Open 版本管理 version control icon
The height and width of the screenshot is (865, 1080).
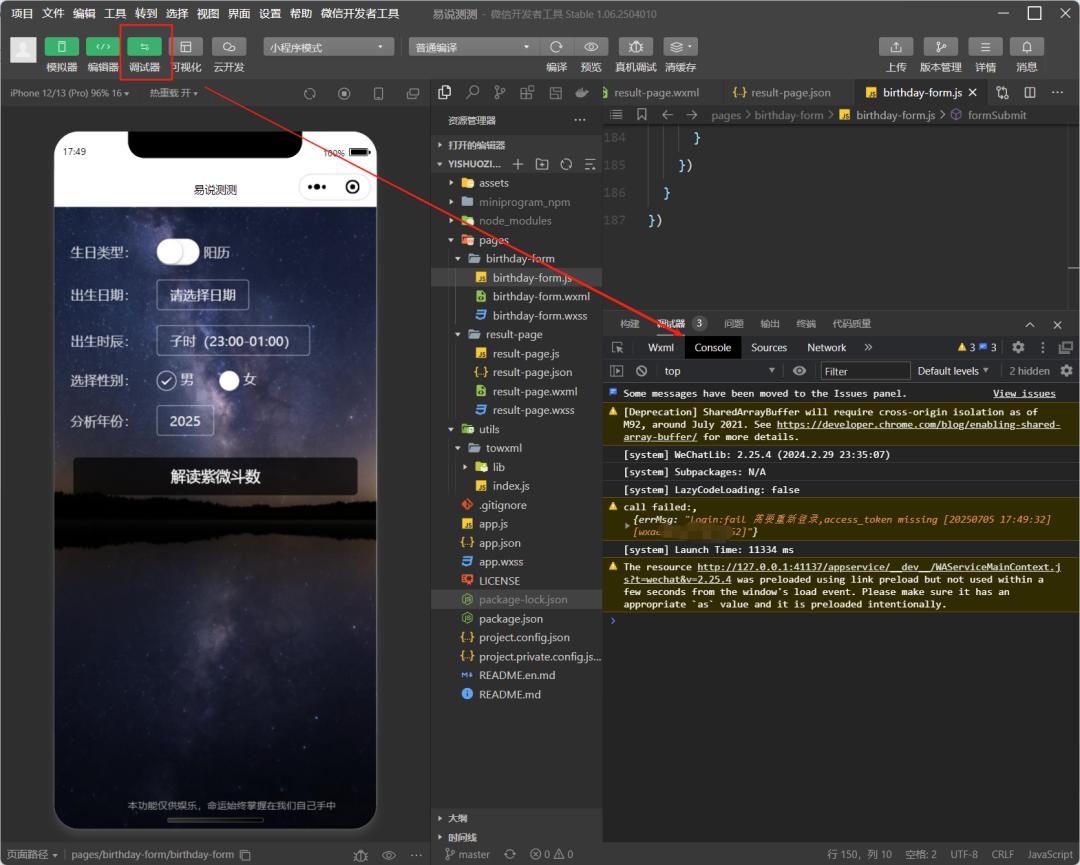(940, 47)
